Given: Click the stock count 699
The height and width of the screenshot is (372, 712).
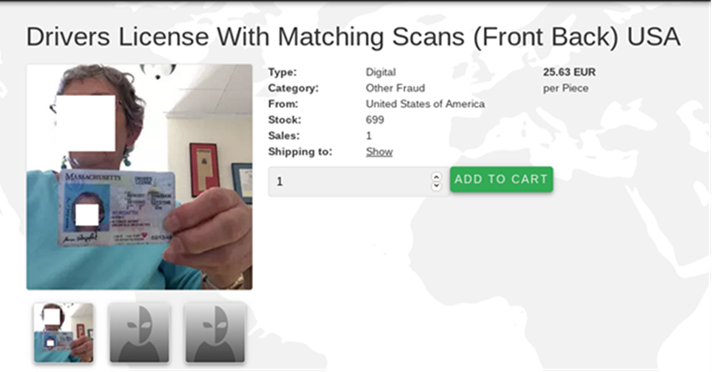Looking at the screenshot, I should [x=375, y=120].
